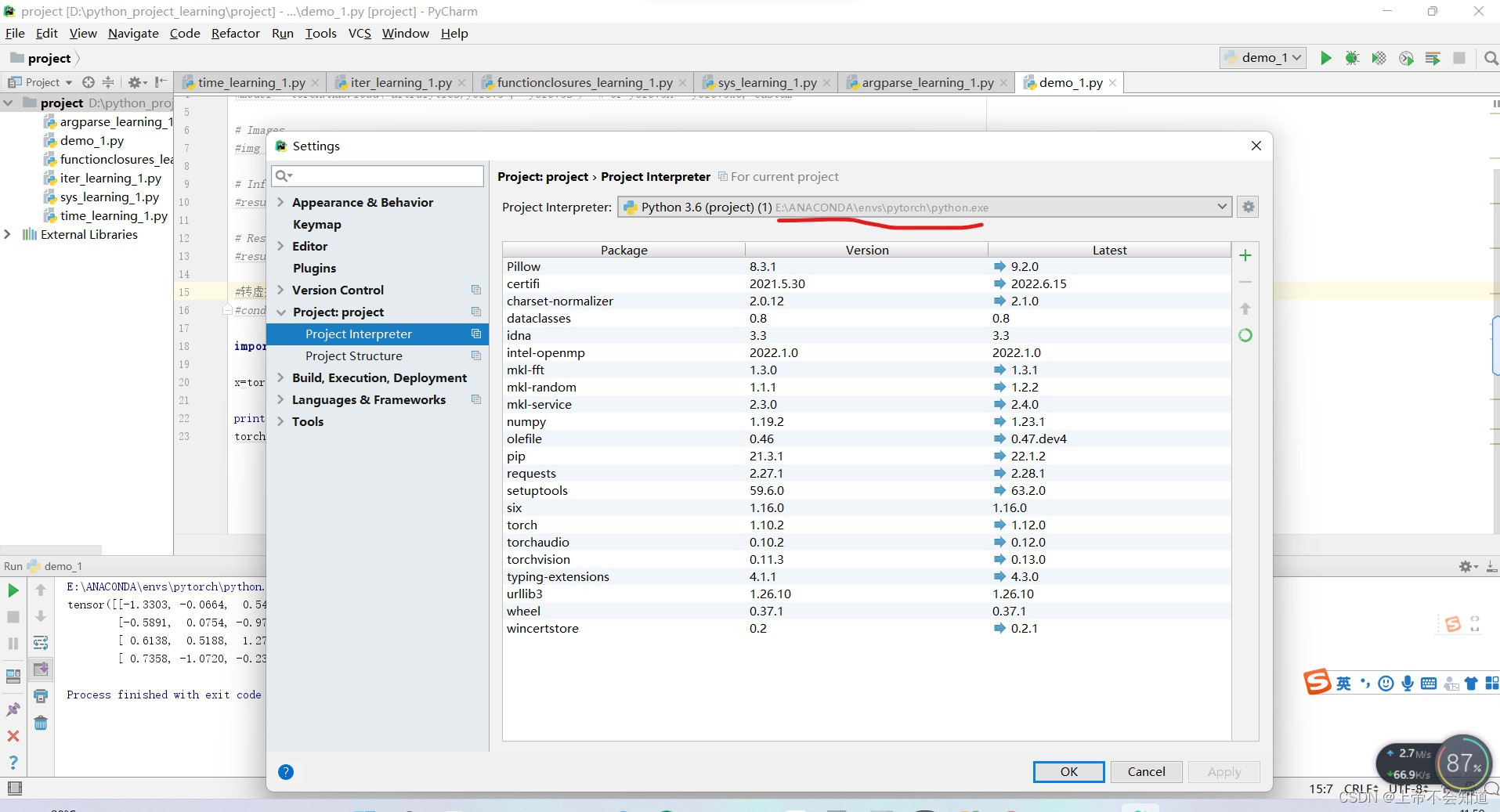Collapse all in Project pane

pyautogui.click(x=108, y=82)
